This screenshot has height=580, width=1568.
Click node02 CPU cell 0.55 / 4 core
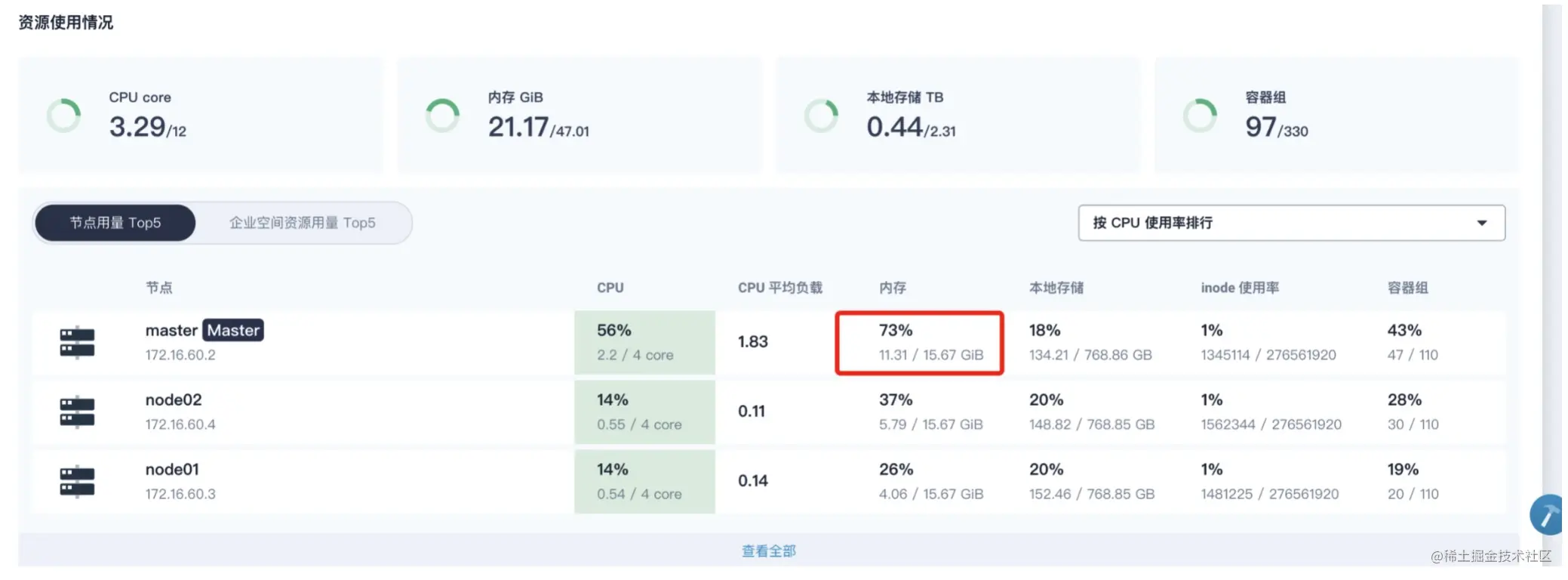tap(644, 412)
